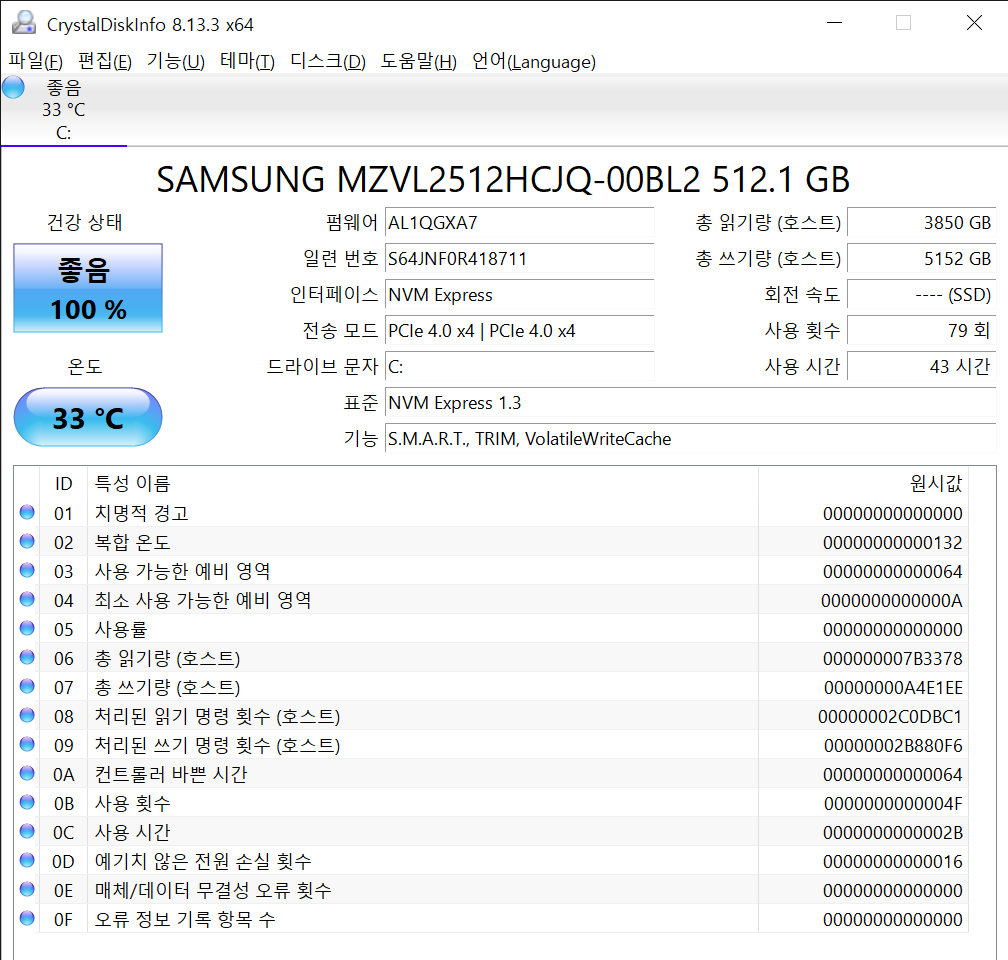
Task: Click the 회전 속도 label
Action: [x=802, y=294]
